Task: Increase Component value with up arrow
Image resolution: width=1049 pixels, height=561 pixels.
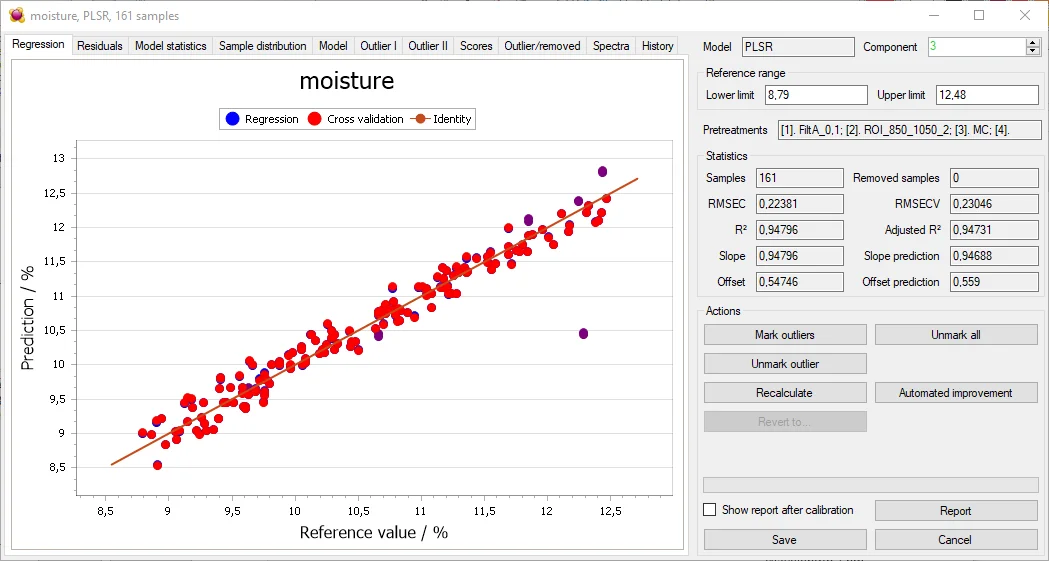Action: (1033, 42)
